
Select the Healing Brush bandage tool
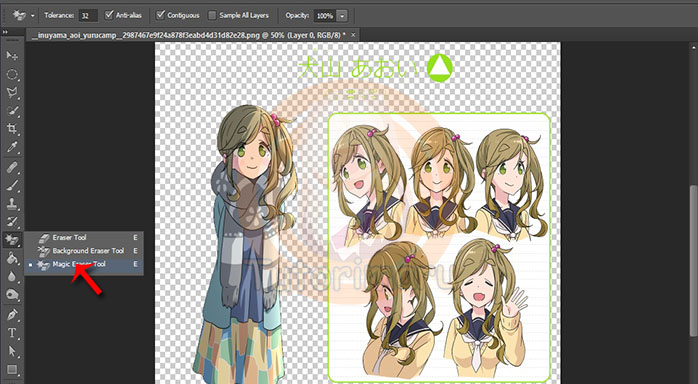12,167
